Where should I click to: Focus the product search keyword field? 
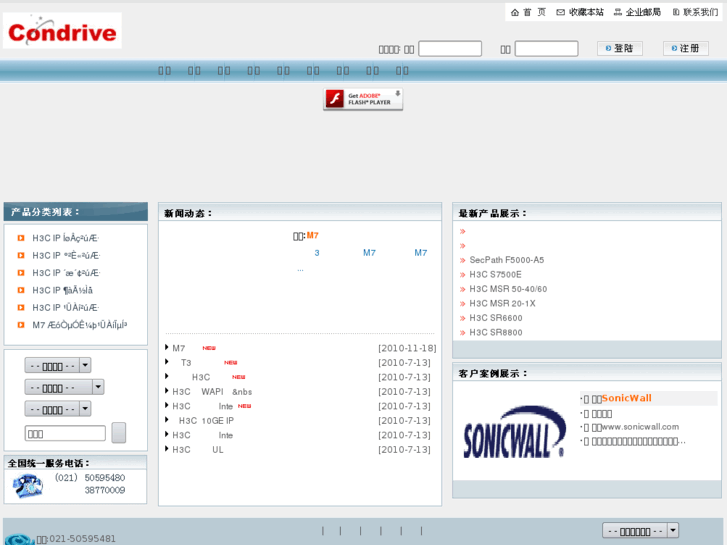coord(65,433)
